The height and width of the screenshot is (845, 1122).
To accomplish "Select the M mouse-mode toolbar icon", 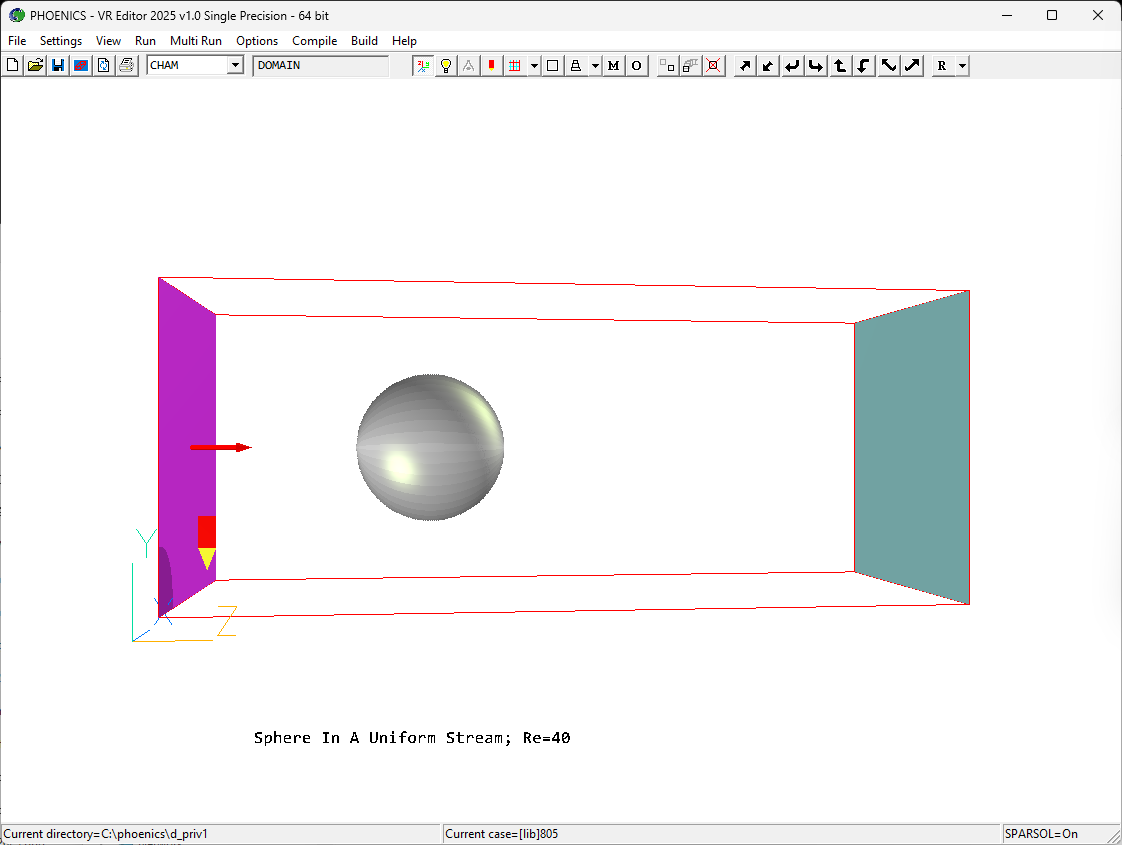I will click(x=613, y=65).
